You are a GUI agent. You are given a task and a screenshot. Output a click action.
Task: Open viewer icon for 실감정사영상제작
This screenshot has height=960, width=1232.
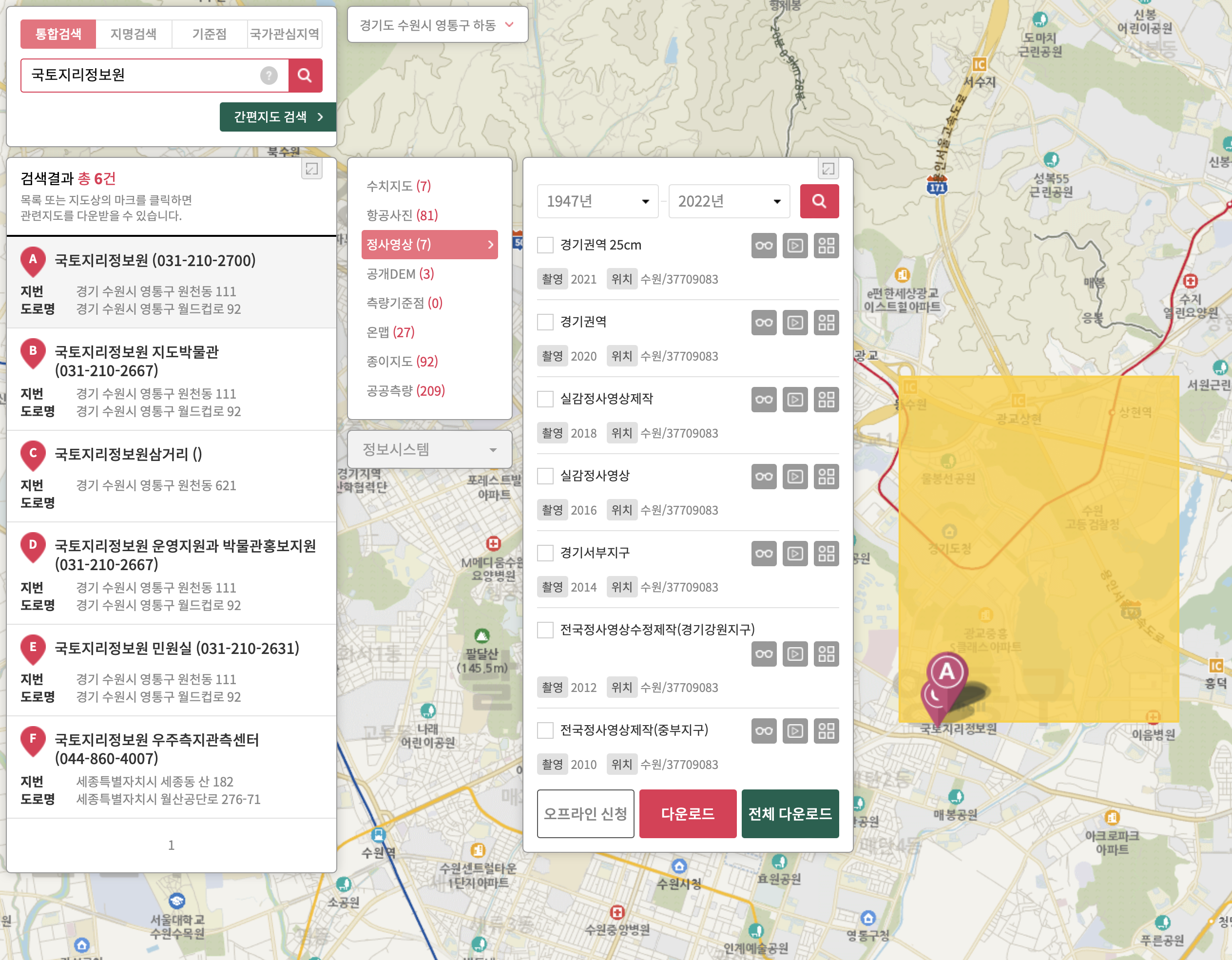[x=795, y=399]
